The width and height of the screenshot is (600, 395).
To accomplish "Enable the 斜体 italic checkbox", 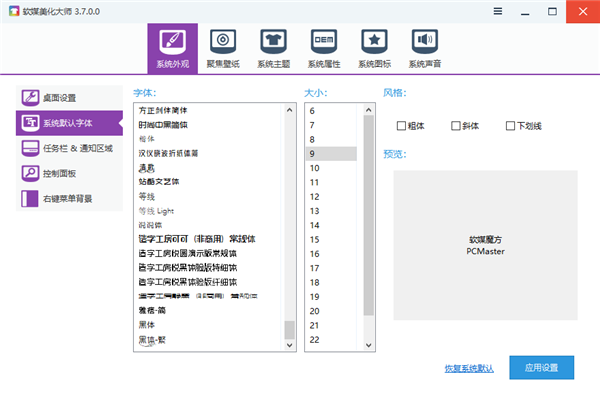I will tap(456, 126).
